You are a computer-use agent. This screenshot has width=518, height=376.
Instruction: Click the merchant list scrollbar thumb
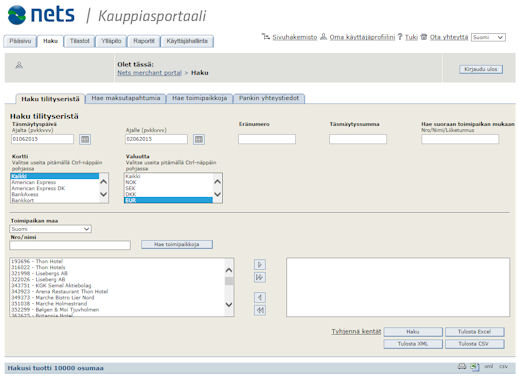click(x=229, y=281)
